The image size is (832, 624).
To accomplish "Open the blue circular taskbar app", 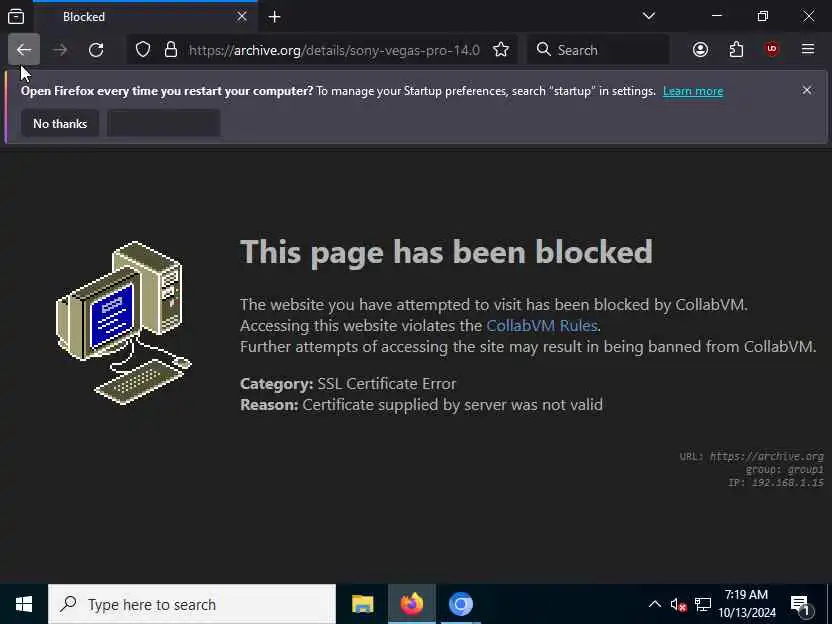I will coord(461,604).
